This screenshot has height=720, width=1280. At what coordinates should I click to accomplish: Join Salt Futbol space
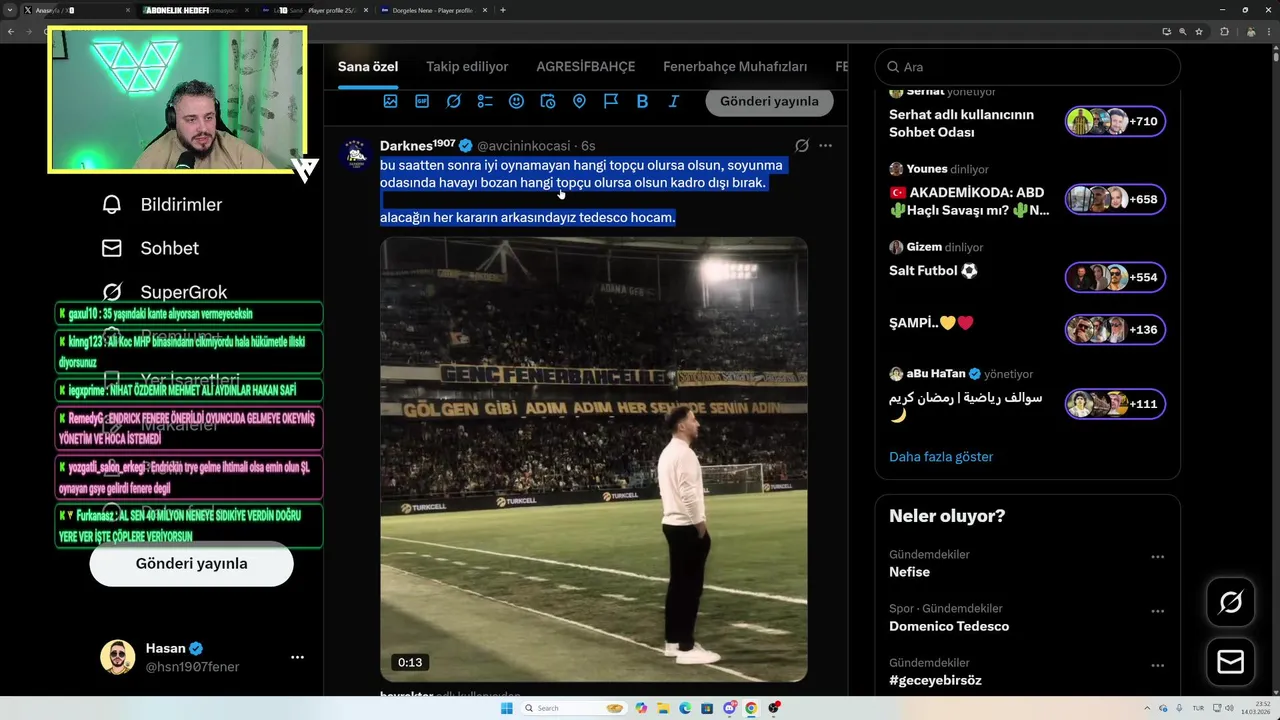pos(933,270)
